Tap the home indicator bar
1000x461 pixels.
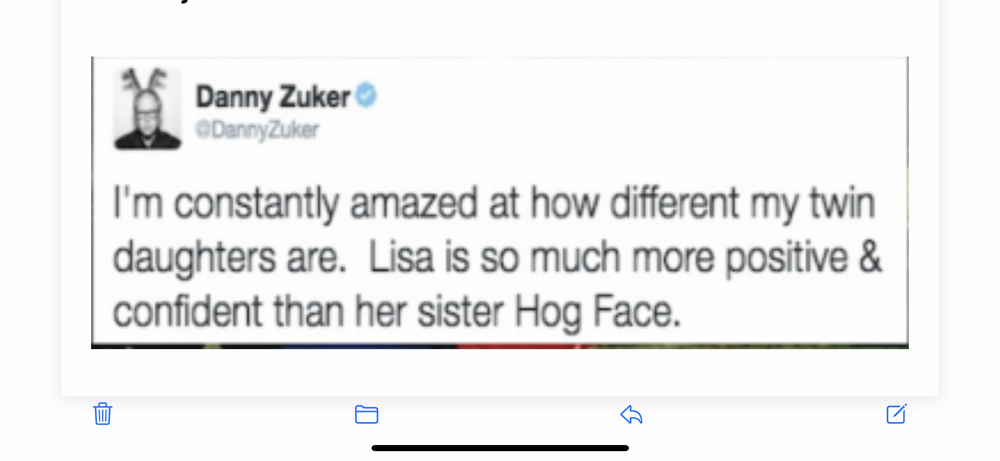[500, 447]
